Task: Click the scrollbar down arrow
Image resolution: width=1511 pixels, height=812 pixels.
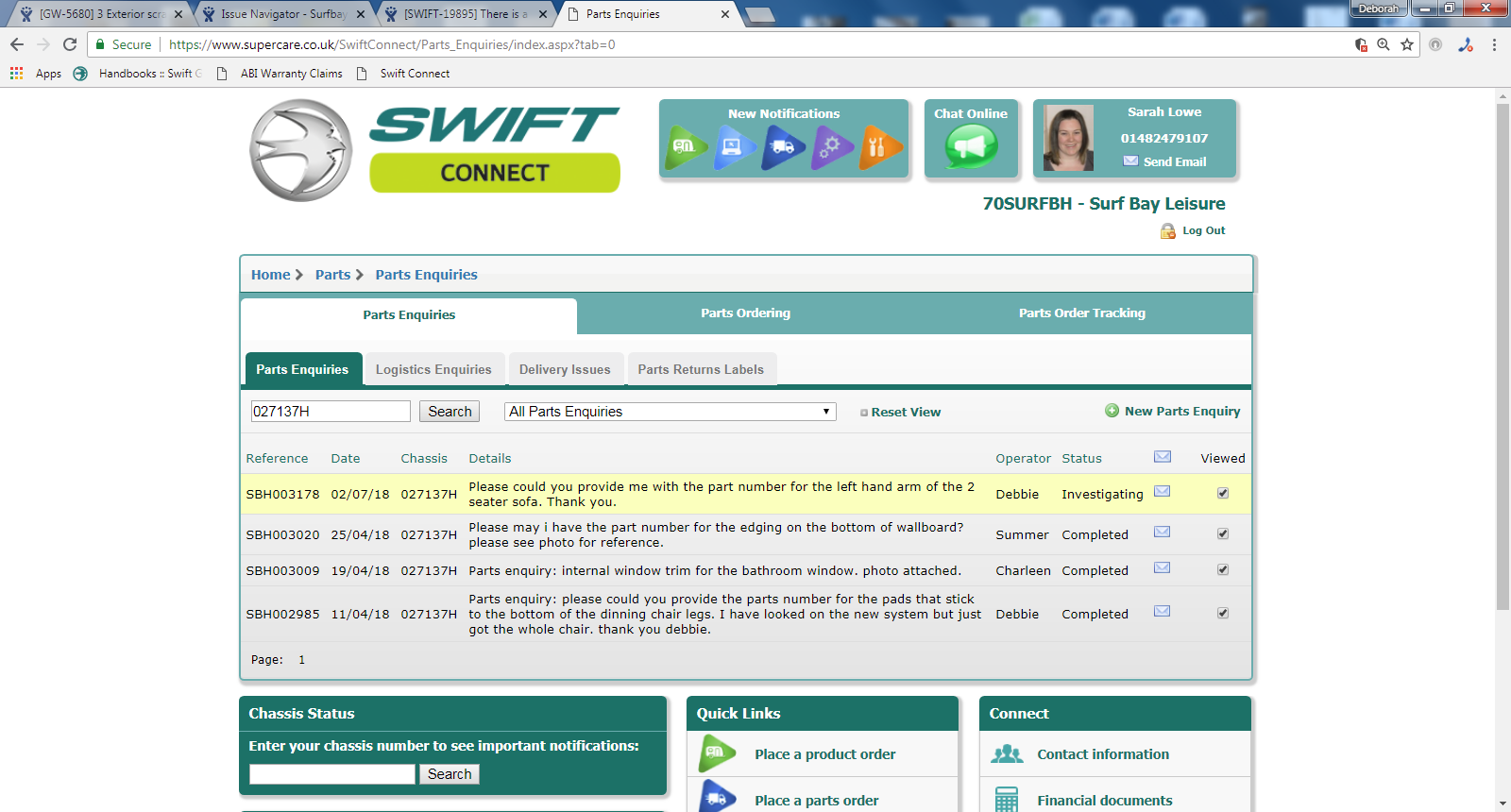Action: click(x=1503, y=804)
